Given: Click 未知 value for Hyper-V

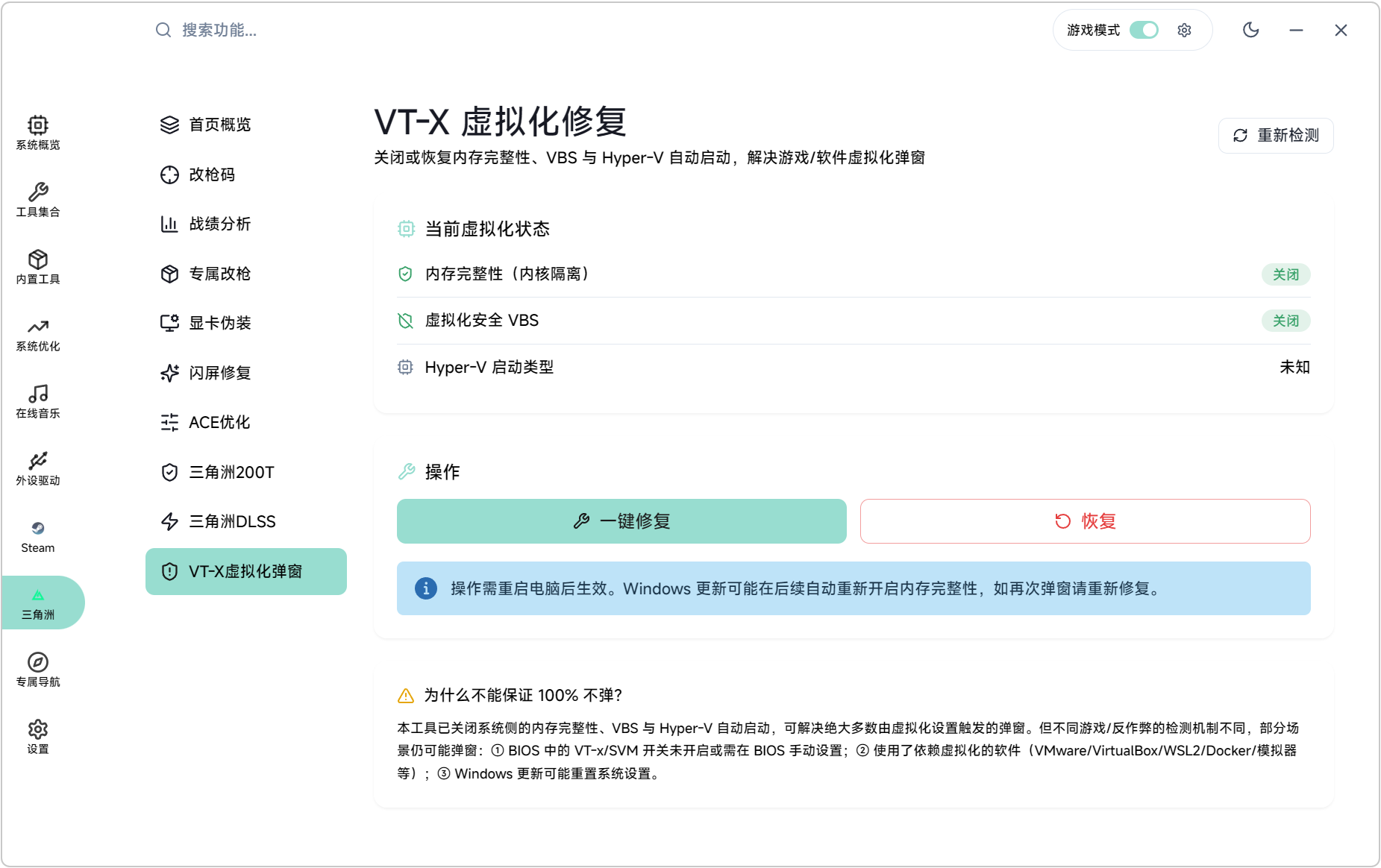Looking at the screenshot, I should [x=1294, y=367].
